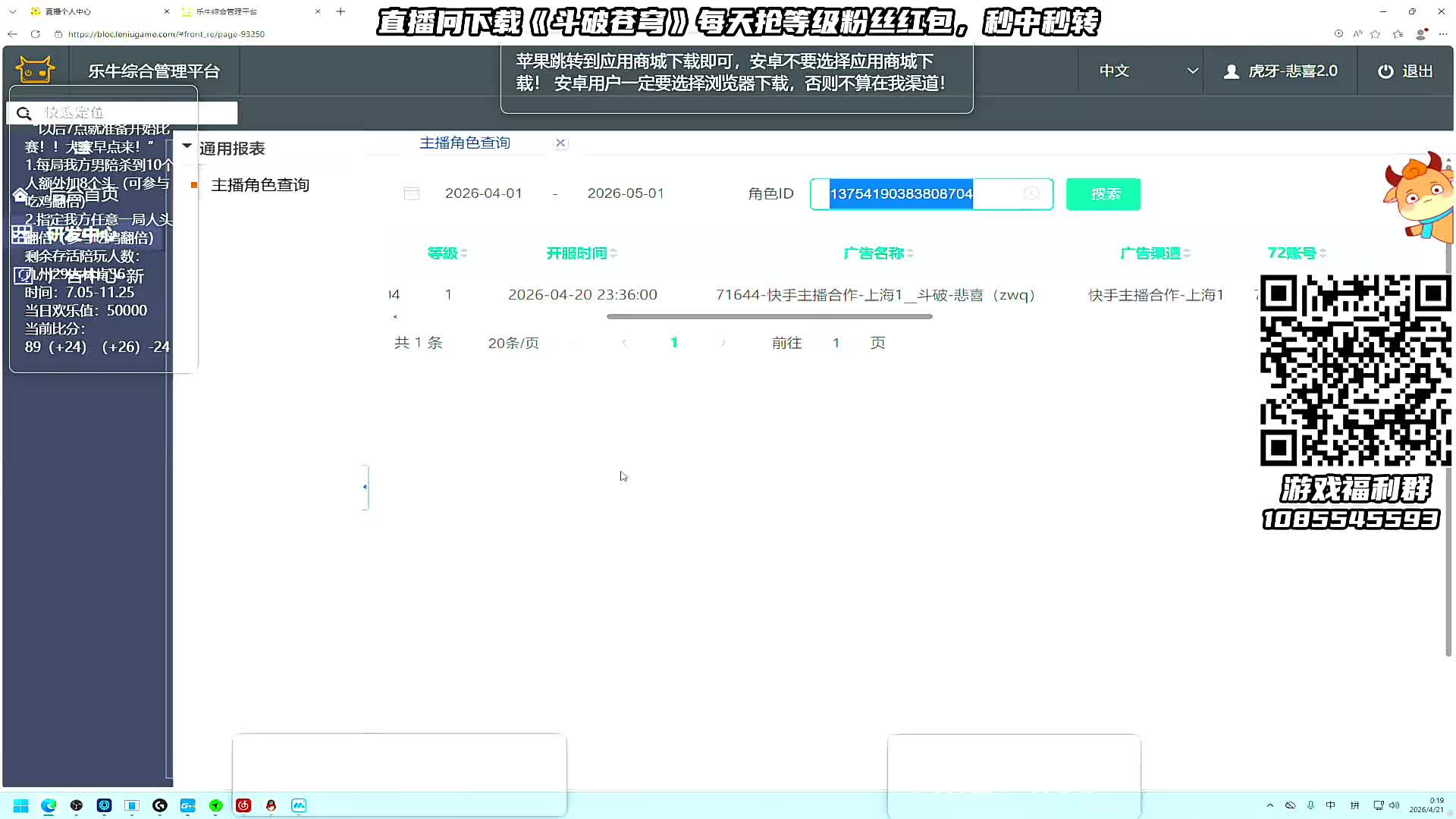Screen dimensions: 1456x819
Task: Select 主播角色查询 in sidebar menu
Action: (259, 185)
